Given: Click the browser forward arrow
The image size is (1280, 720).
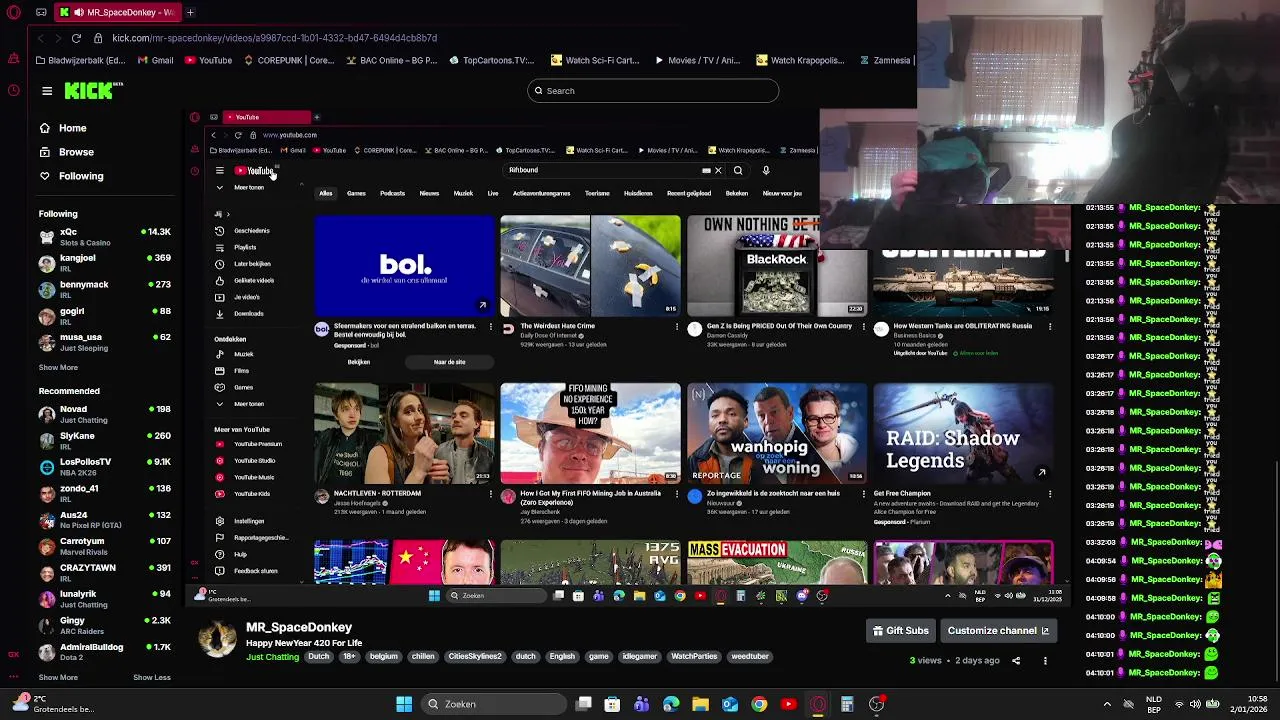Looking at the screenshot, I should 57,38.
